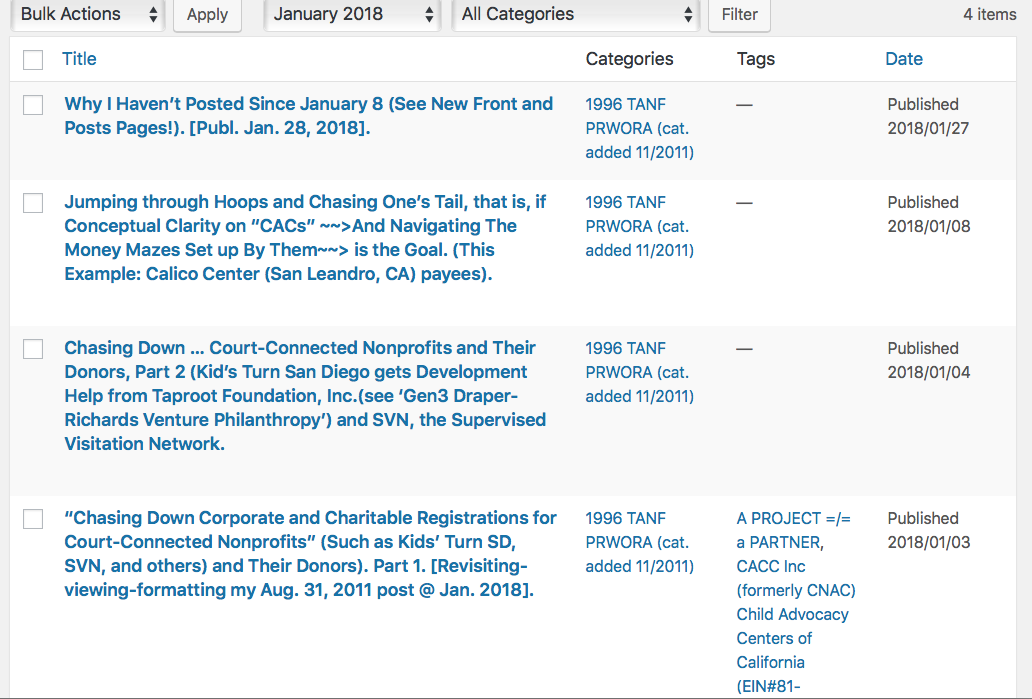The height and width of the screenshot is (699, 1032).
Task: Open the January 2018 date filter dropdown
Action: pos(355,15)
